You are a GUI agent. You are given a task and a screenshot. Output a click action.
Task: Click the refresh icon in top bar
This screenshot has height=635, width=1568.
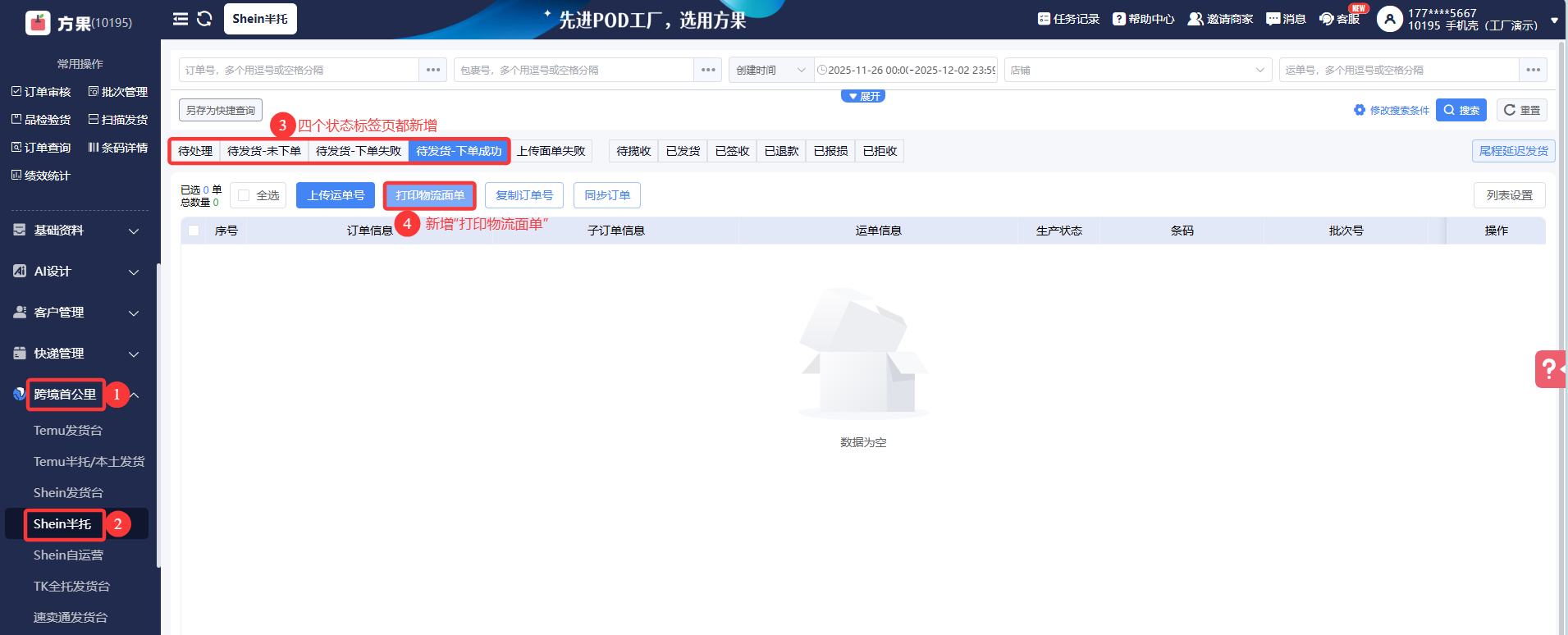205,19
